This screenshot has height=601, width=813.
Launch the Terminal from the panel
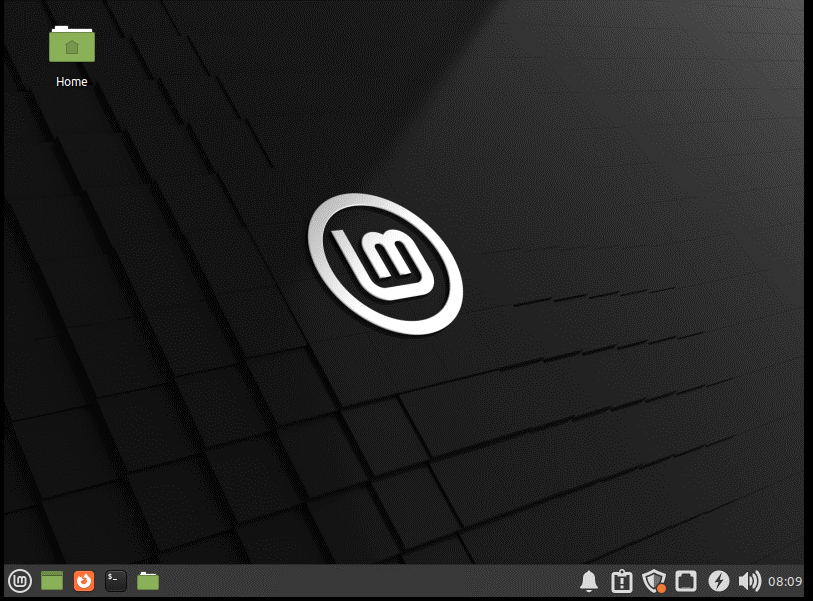tap(116, 581)
